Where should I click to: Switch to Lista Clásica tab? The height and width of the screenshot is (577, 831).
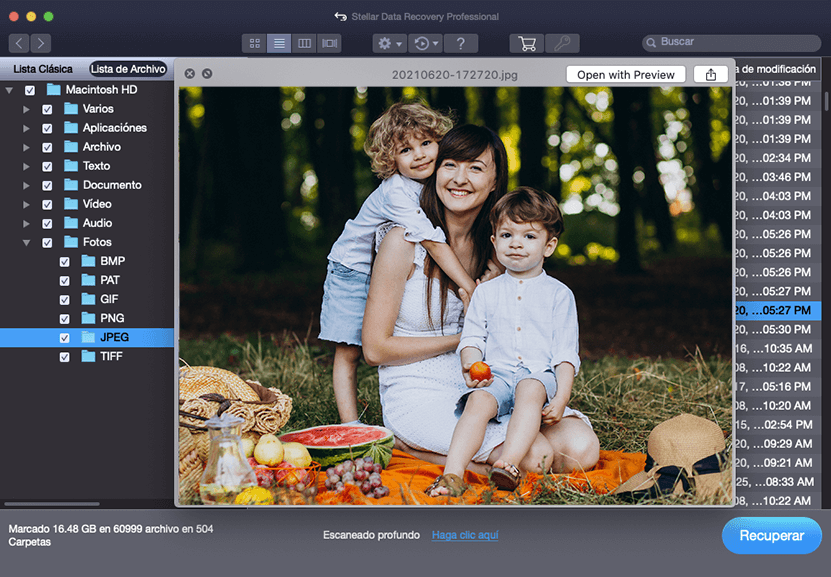coord(43,69)
